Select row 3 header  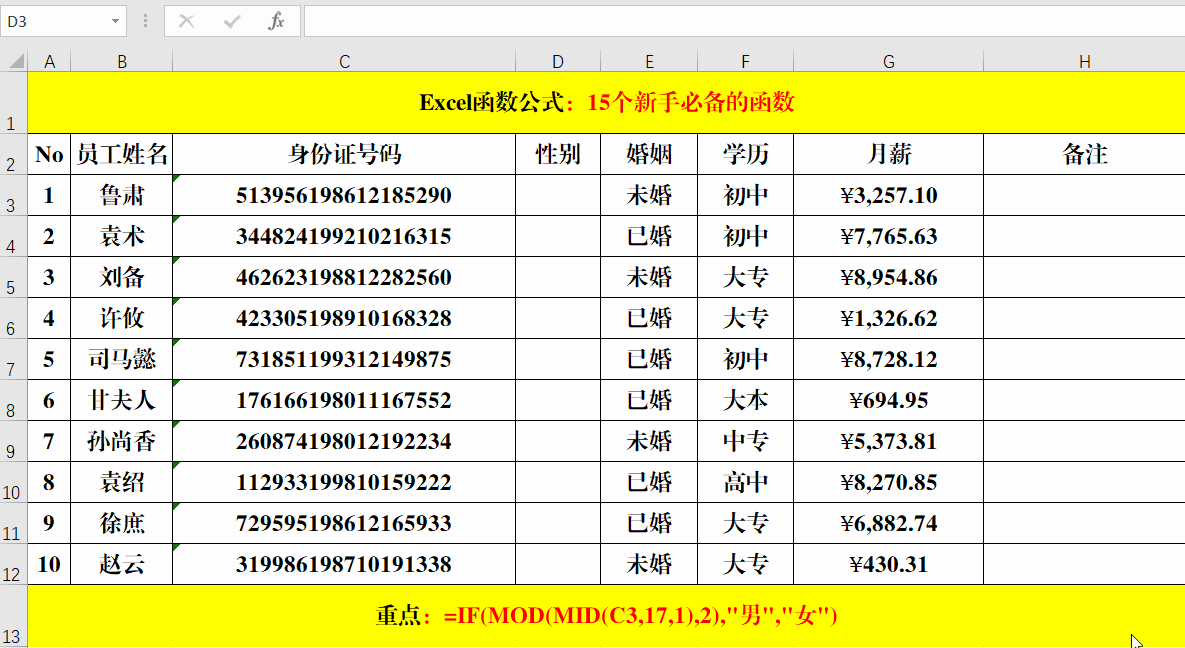click(13, 195)
